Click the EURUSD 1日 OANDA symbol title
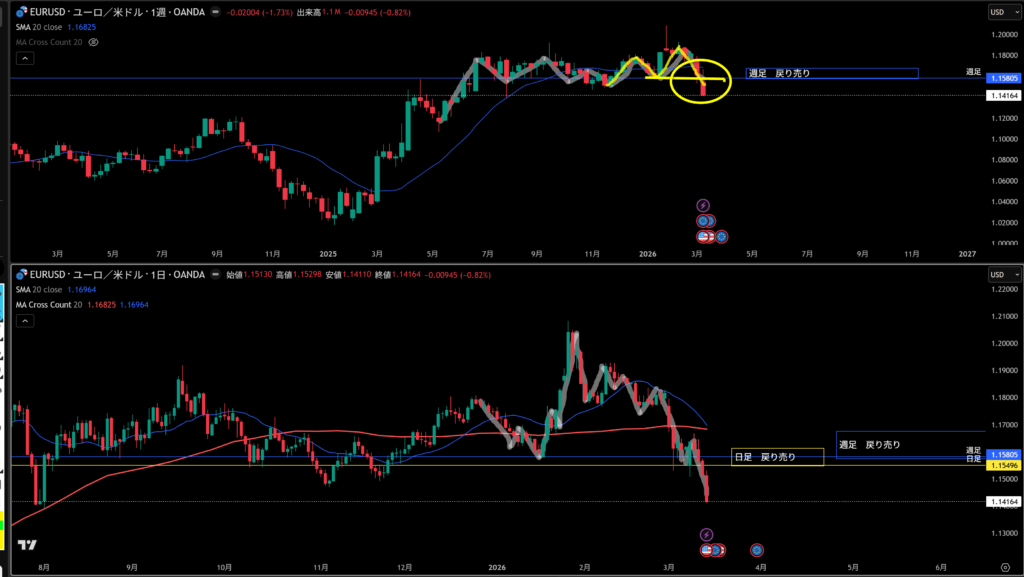This screenshot has height=577, width=1024. point(120,274)
